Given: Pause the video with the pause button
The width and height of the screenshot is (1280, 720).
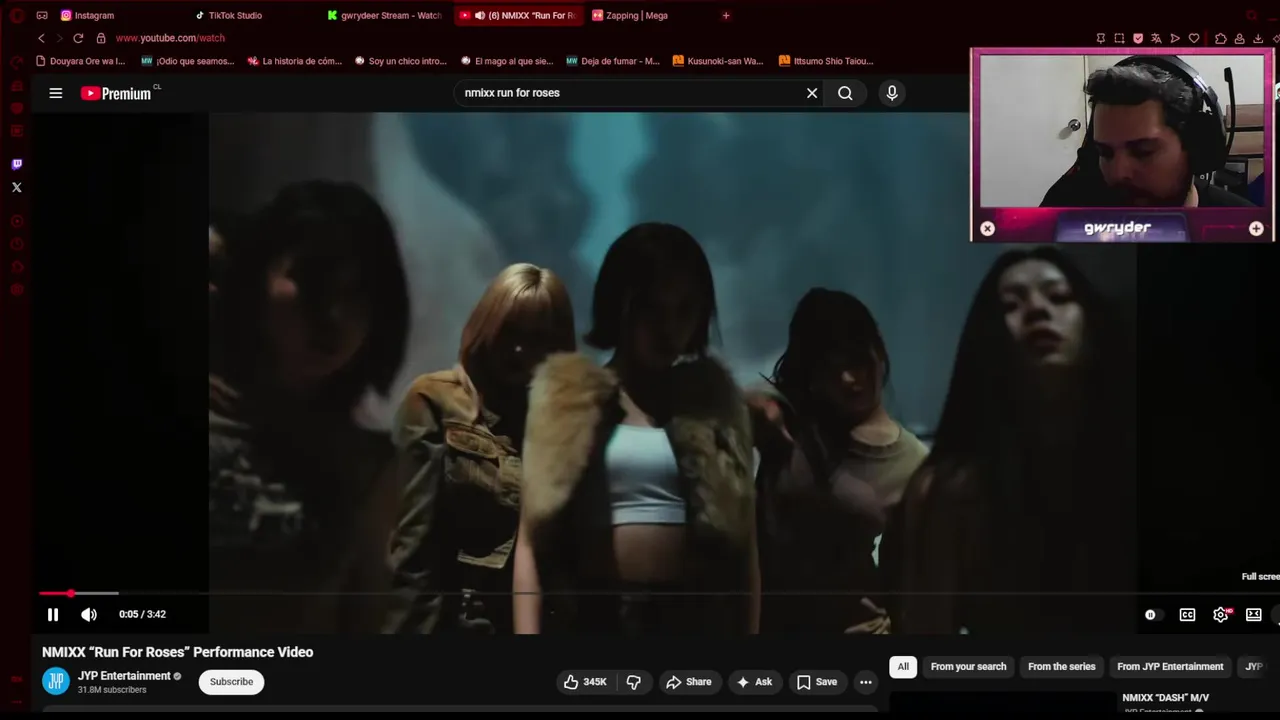Looking at the screenshot, I should click(x=53, y=615).
